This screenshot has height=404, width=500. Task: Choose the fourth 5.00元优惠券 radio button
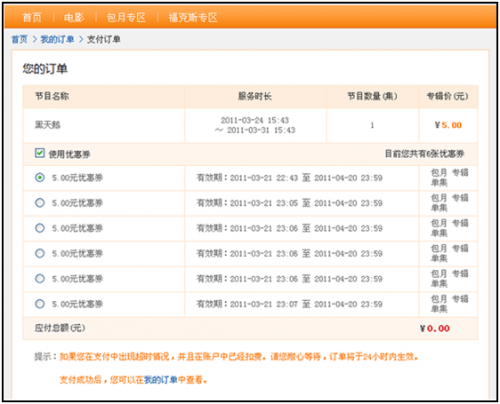(x=40, y=253)
